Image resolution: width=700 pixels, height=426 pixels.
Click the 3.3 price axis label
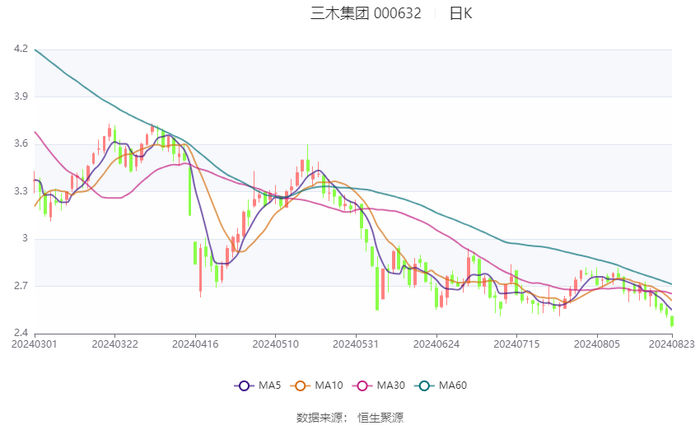(21, 191)
